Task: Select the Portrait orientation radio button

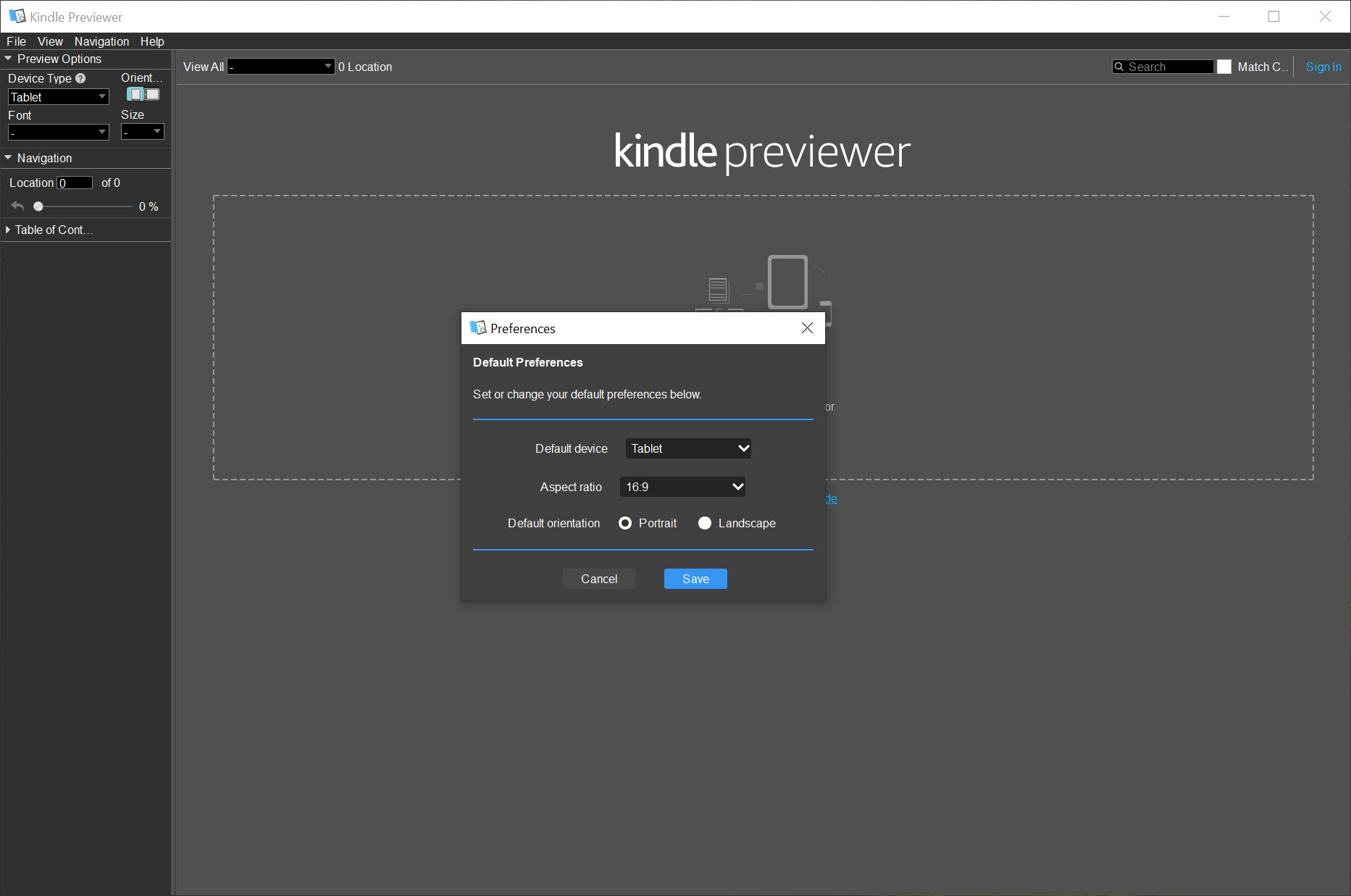Action: pyautogui.click(x=625, y=523)
